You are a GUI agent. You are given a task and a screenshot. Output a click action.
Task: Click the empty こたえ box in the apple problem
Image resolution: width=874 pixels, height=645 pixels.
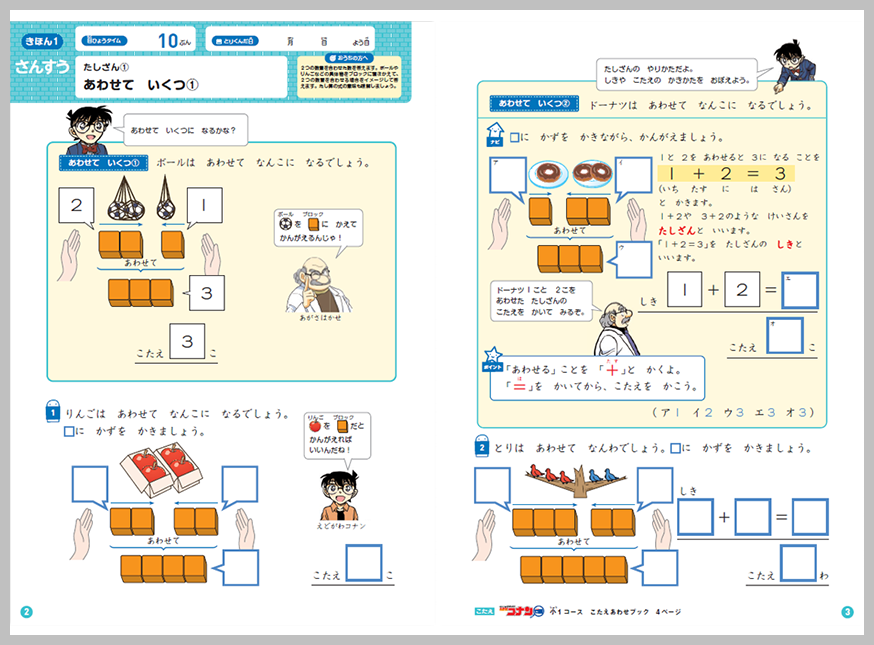click(364, 563)
